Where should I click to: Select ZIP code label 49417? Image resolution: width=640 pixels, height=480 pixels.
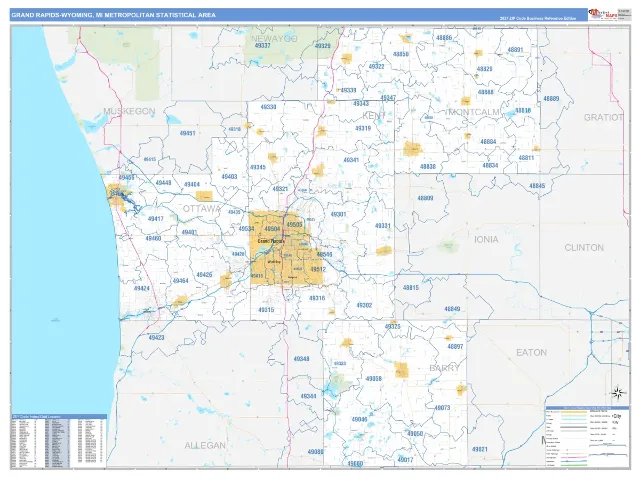pos(156,219)
